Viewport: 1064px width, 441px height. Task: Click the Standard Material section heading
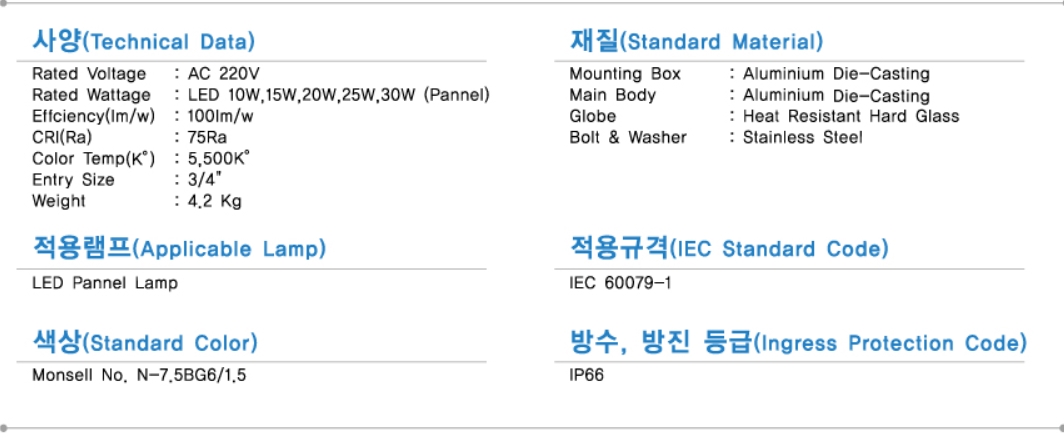(696, 41)
